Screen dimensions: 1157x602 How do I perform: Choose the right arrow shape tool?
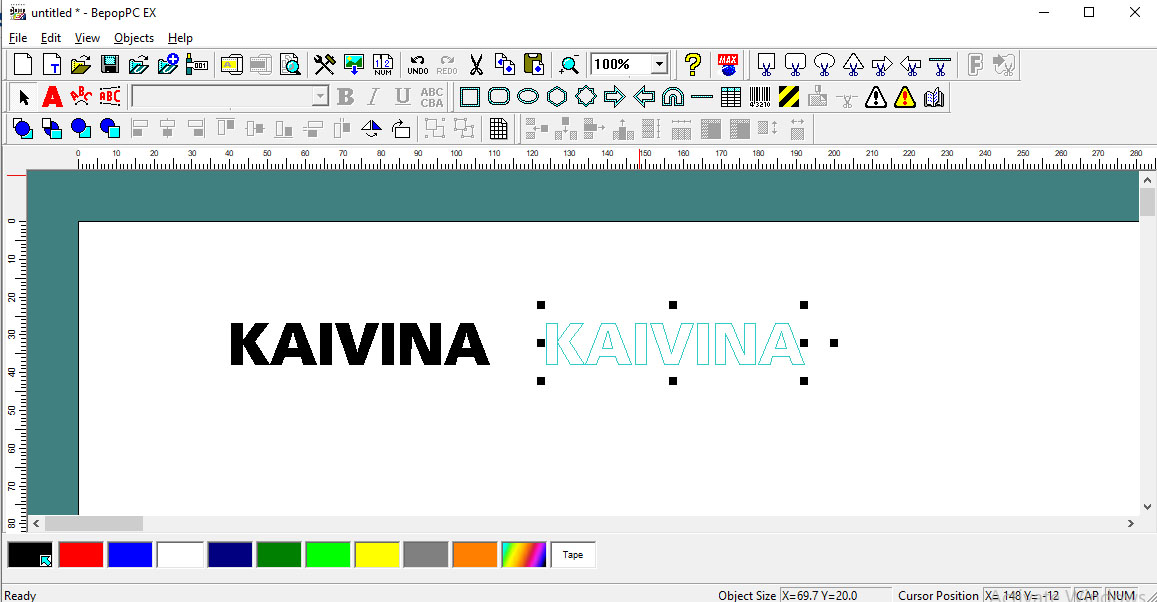(615, 97)
